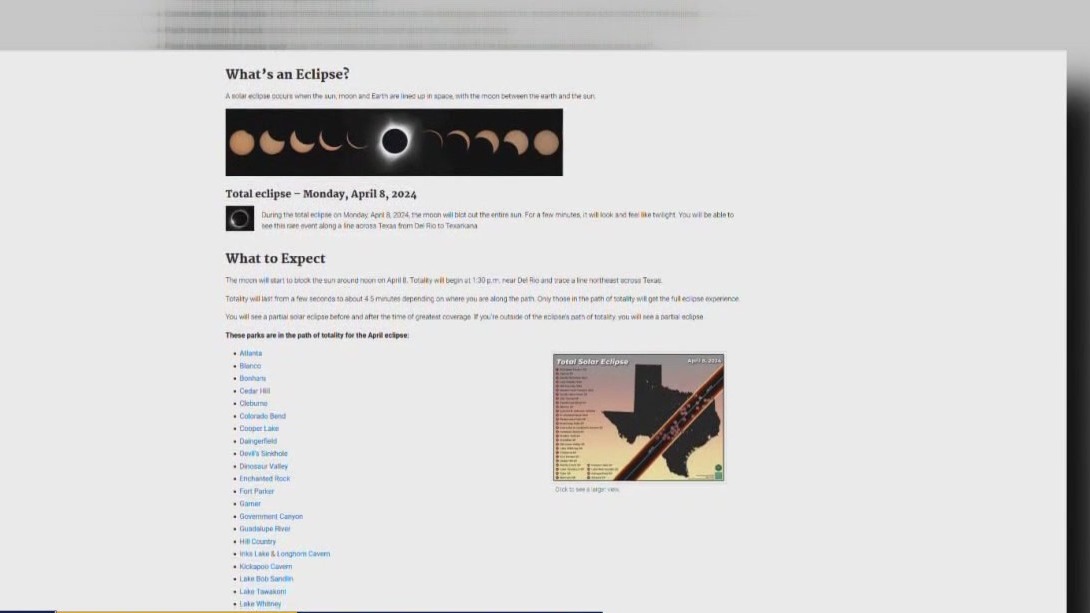Select the Cedar Hill link
This screenshot has width=1090, height=613.
254,391
